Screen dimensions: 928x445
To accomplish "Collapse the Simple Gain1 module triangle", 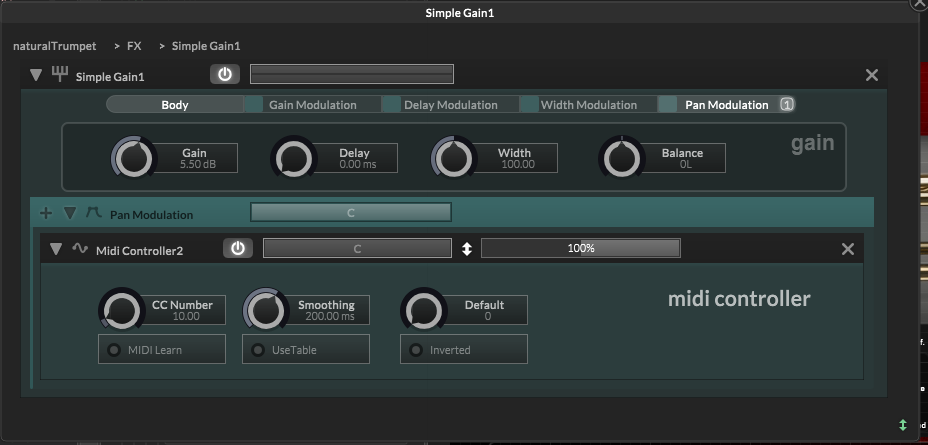I will pyautogui.click(x=37, y=75).
